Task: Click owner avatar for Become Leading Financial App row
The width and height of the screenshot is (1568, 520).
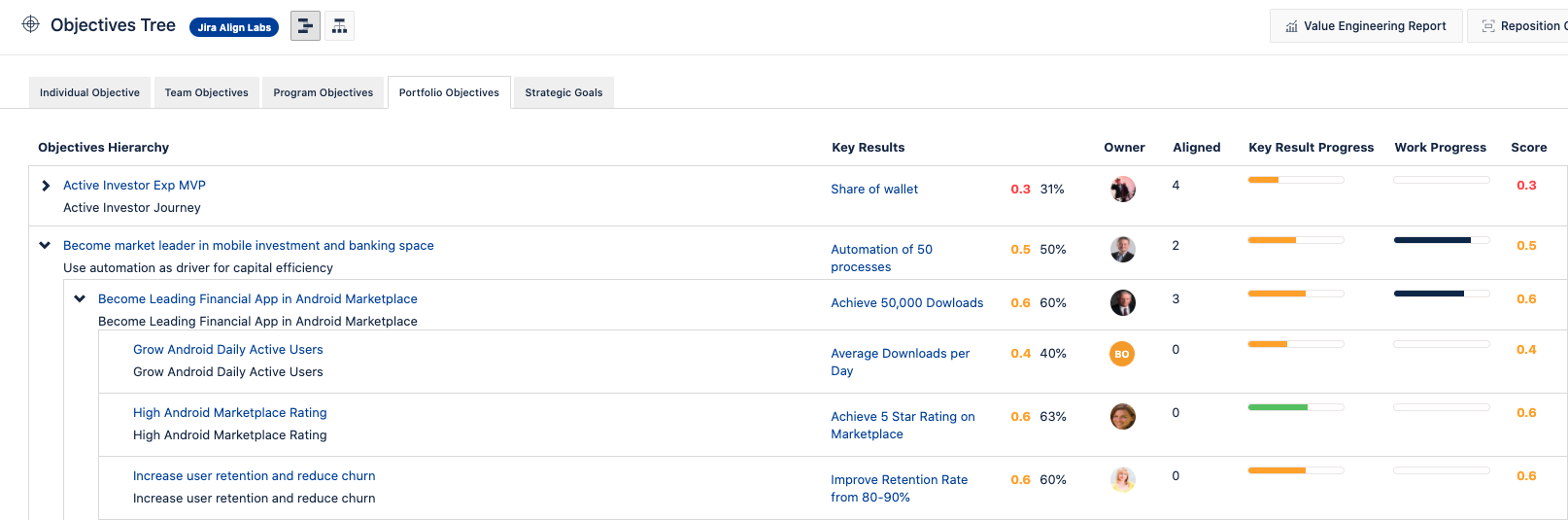Action: click(x=1123, y=302)
